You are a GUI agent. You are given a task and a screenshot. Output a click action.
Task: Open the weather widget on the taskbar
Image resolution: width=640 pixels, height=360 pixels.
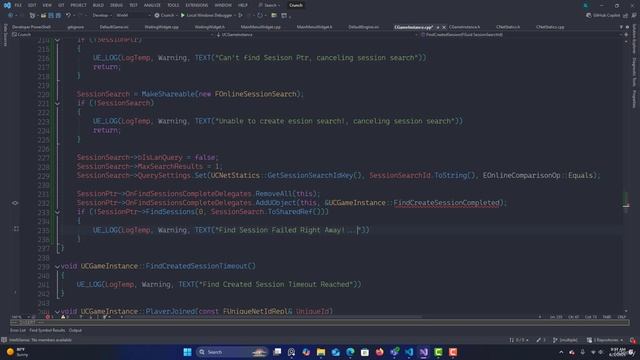18,352
